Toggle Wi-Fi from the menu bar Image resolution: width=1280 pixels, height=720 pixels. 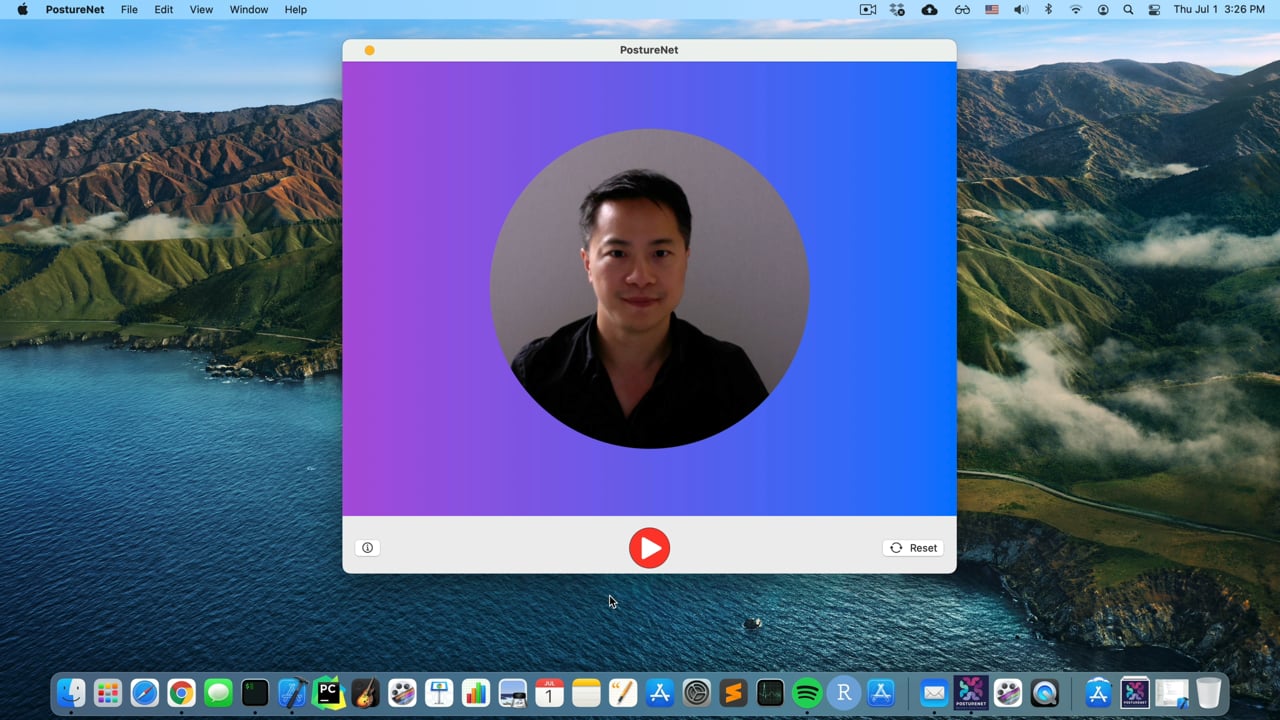[1075, 9]
